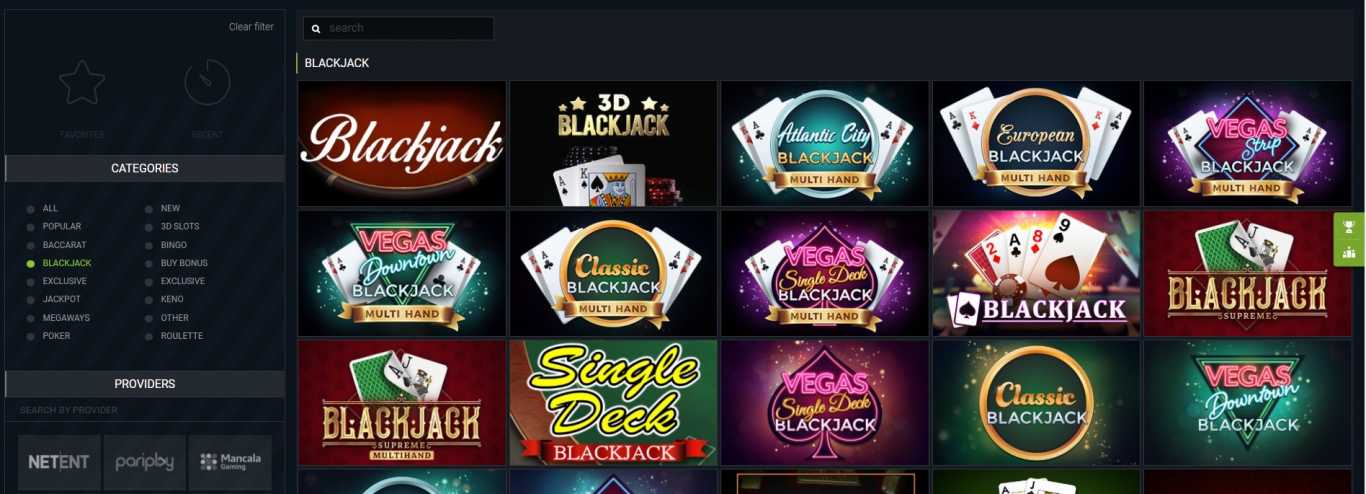Select the Roulette category radio
This screenshot has width=1366, height=494.
click(149, 336)
